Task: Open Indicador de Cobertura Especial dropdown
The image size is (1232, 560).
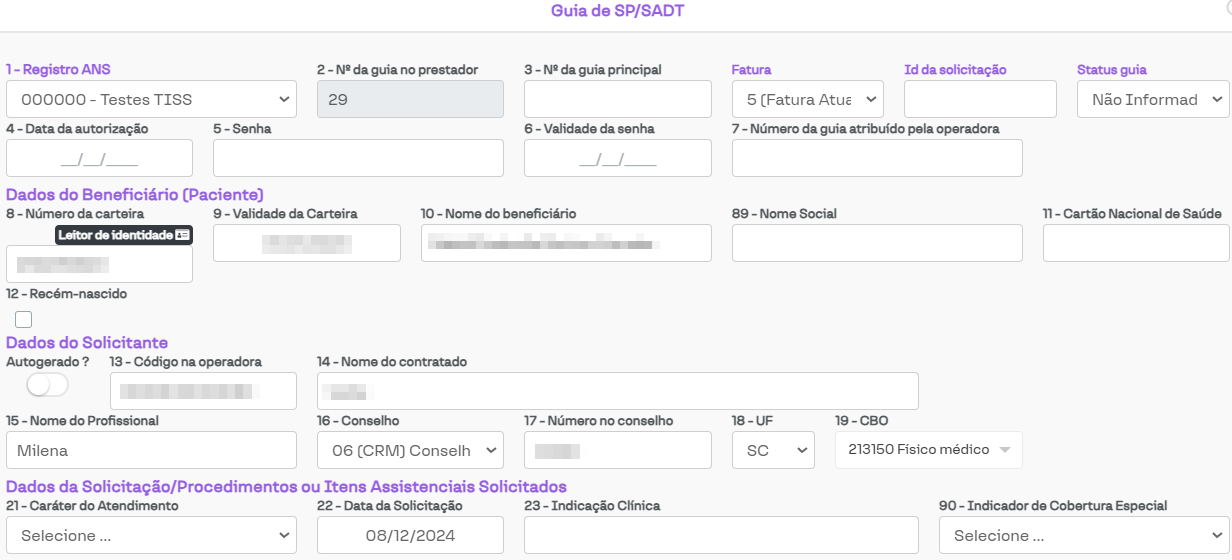Action: (1084, 535)
